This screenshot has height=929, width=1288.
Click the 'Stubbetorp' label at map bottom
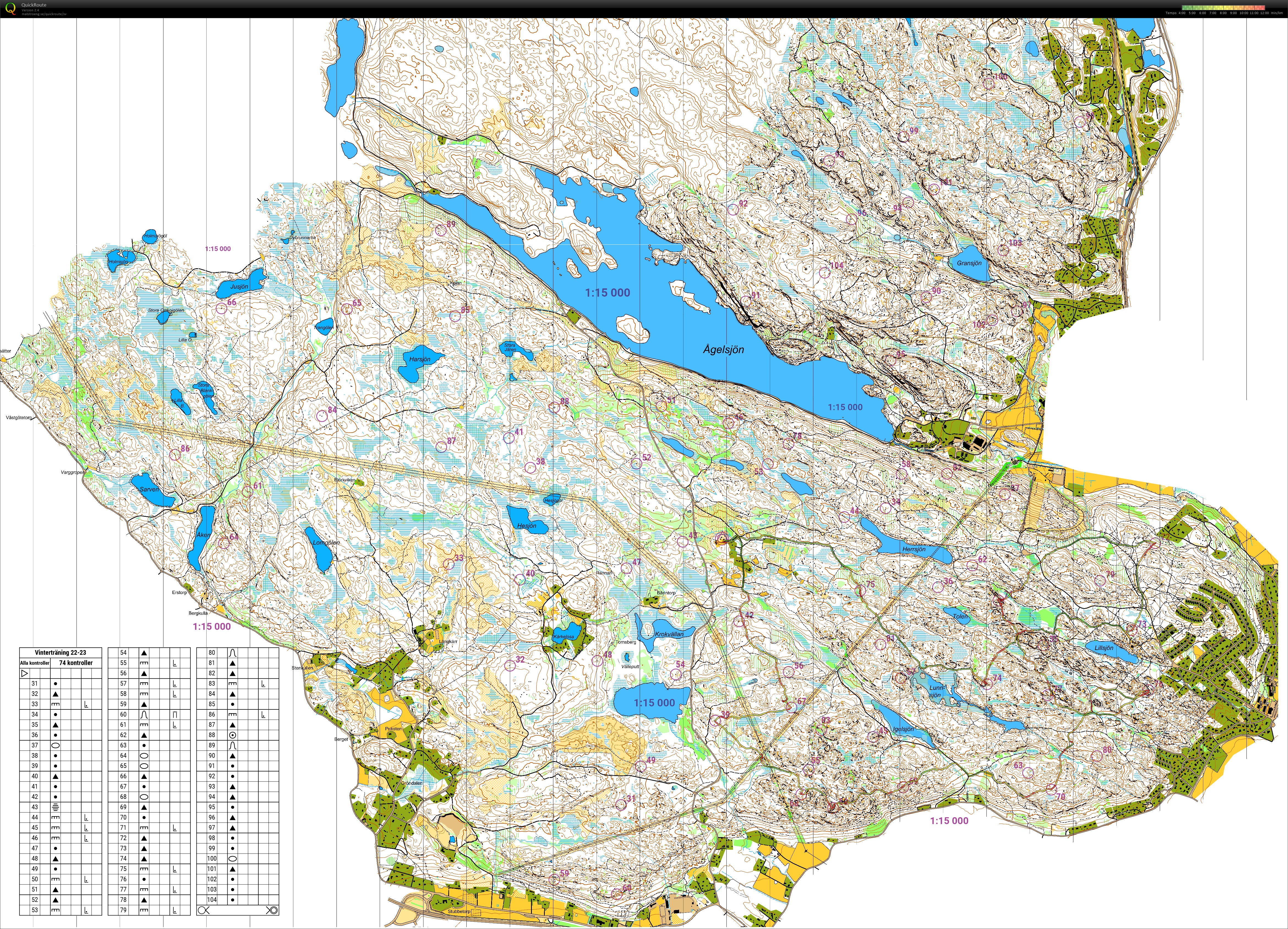point(460,911)
